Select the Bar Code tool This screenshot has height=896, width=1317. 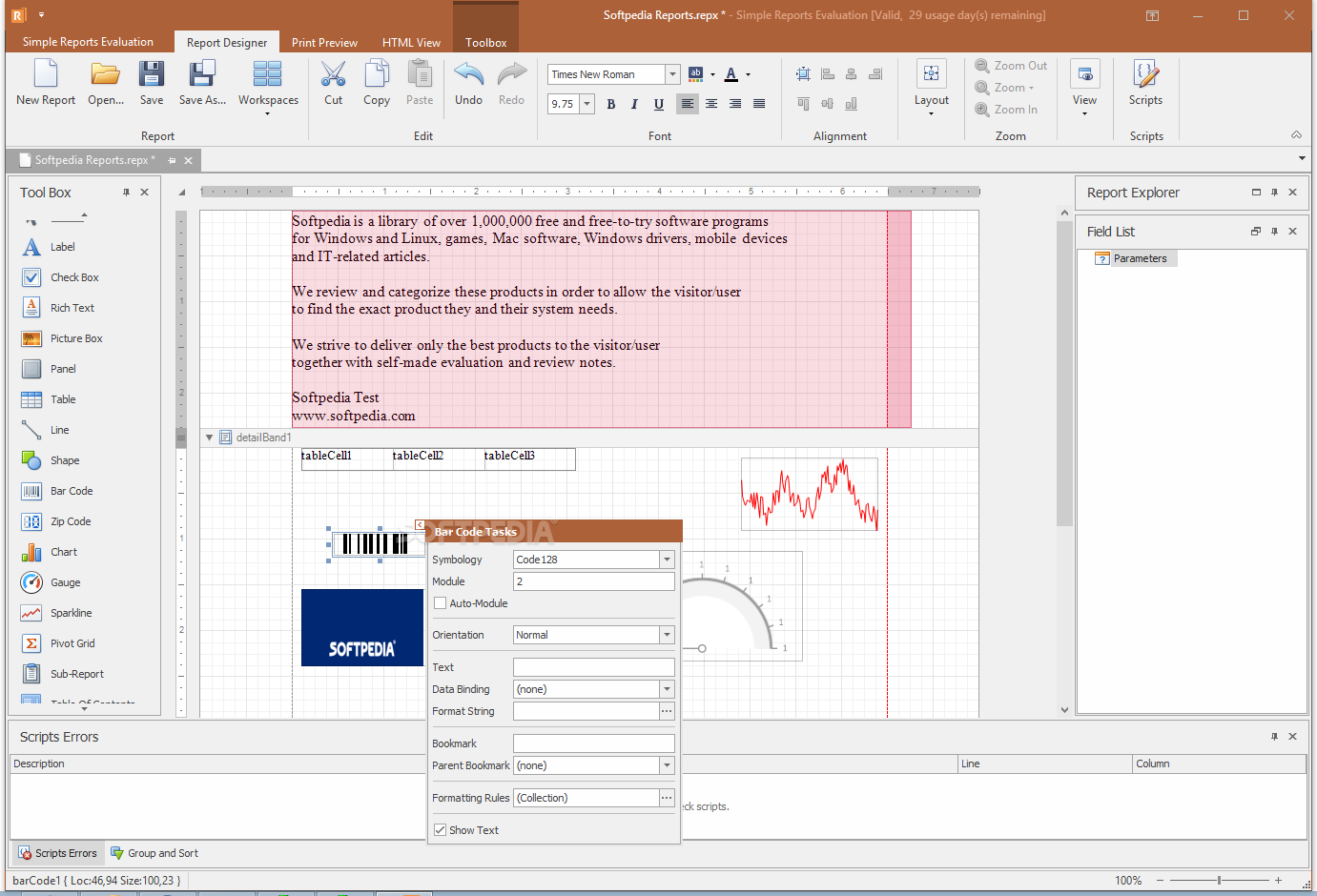72,491
